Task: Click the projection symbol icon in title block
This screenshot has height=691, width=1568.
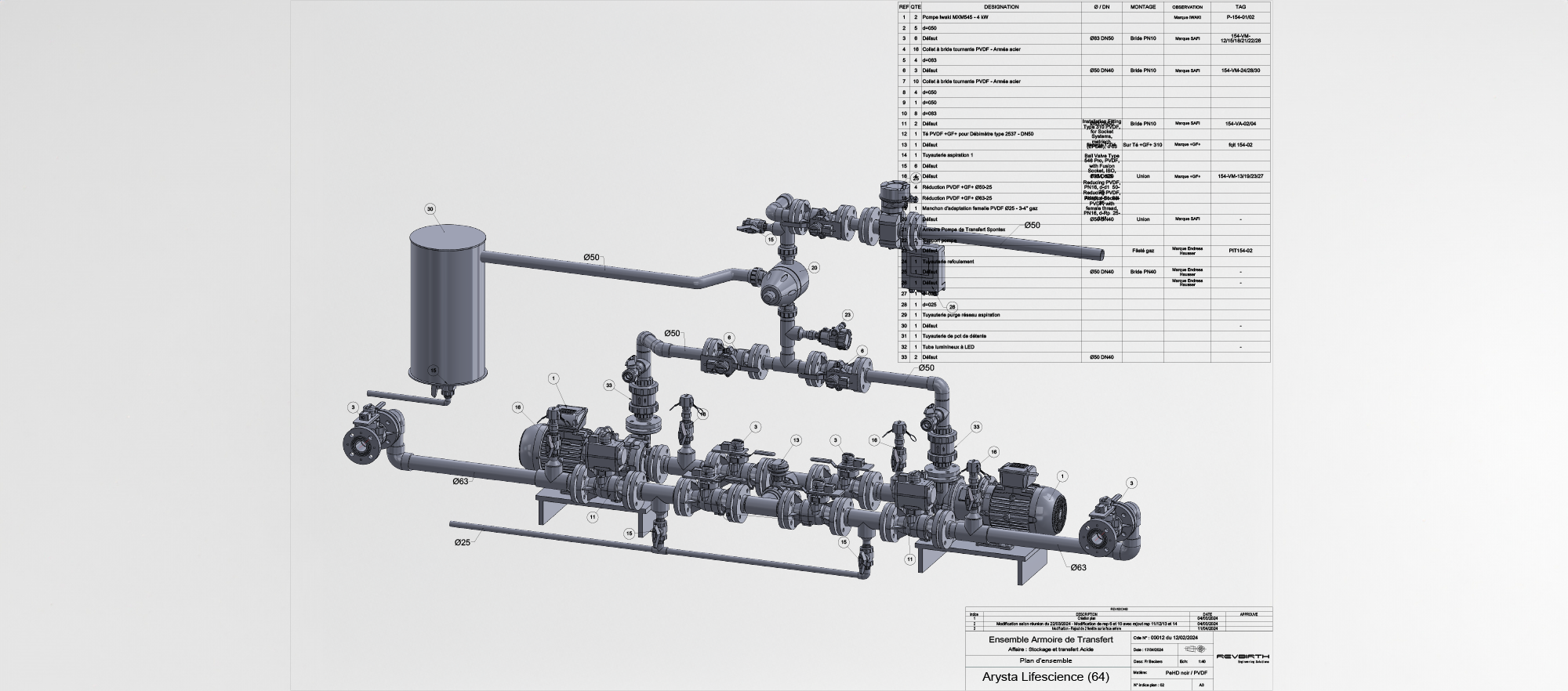Action: pyautogui.click(x=1195, y=649)
